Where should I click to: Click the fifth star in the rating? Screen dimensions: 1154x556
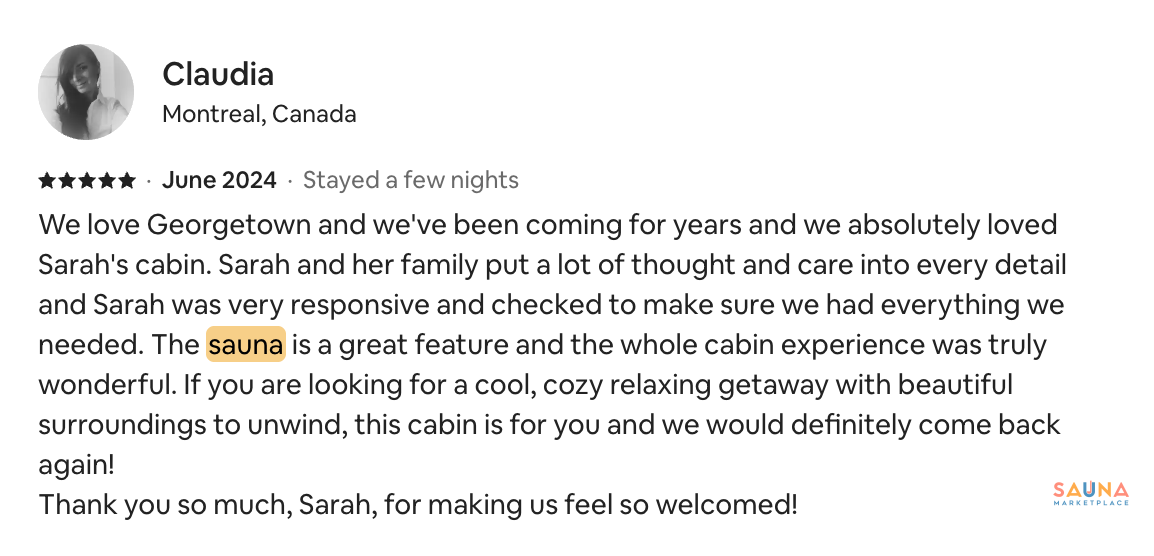pos(127,180)
